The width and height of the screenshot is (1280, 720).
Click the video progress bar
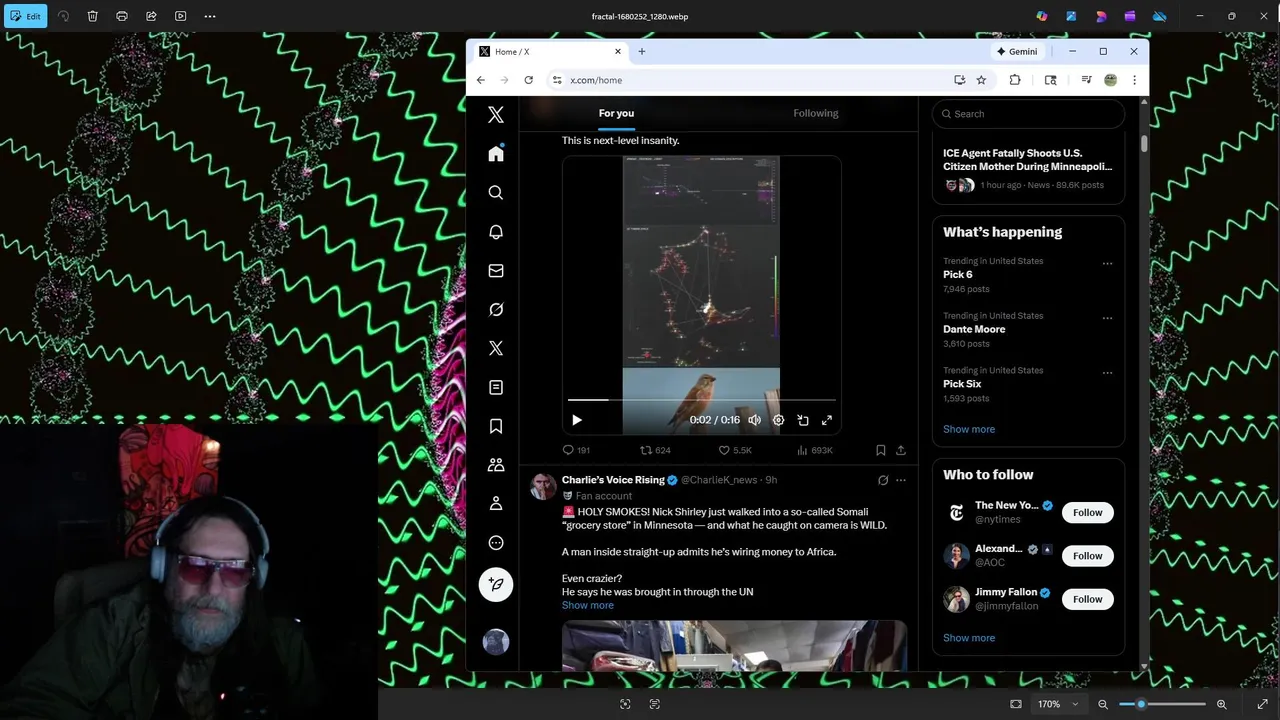pyautogui.click(x=701, y=400)
